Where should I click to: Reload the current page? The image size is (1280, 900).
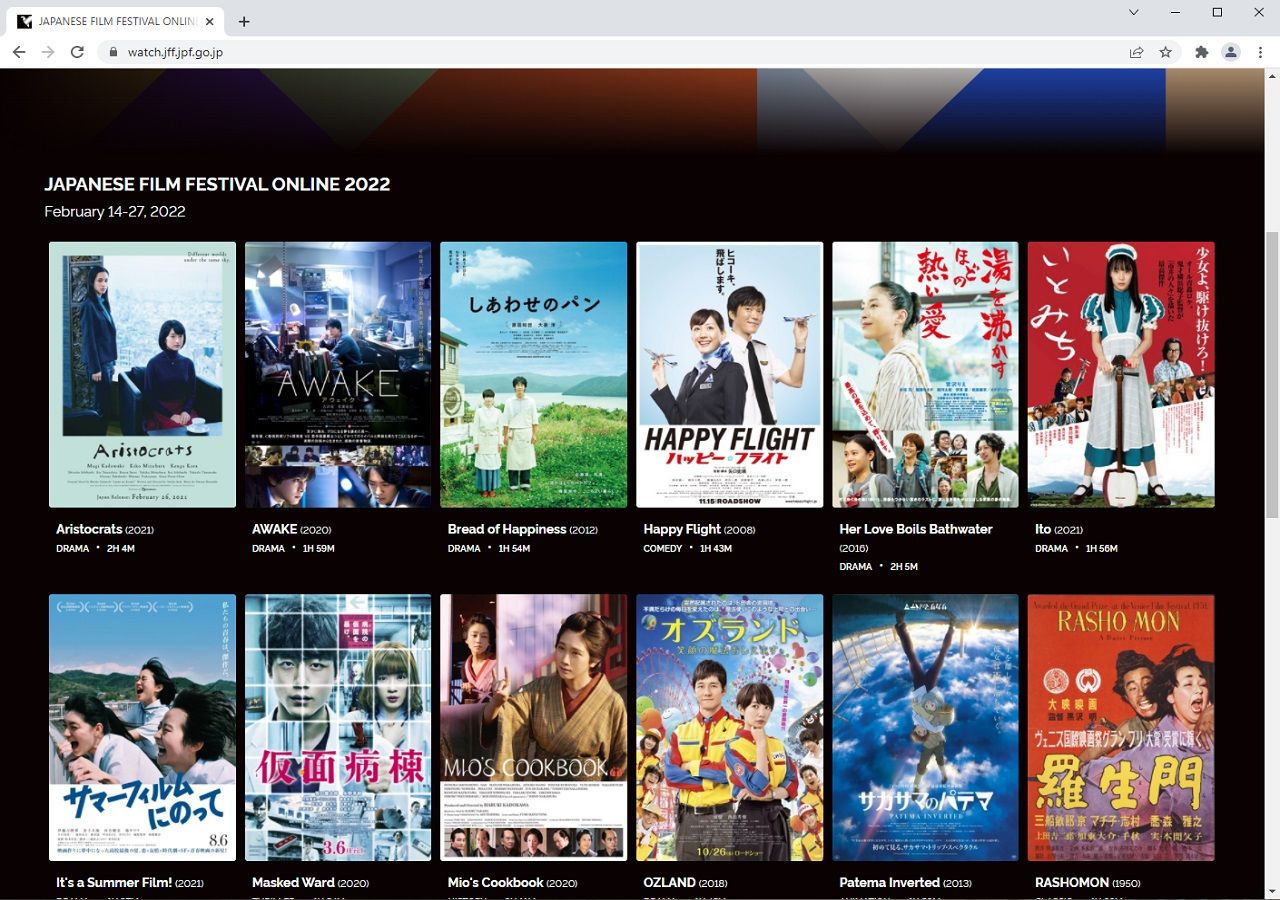point(77,52)
